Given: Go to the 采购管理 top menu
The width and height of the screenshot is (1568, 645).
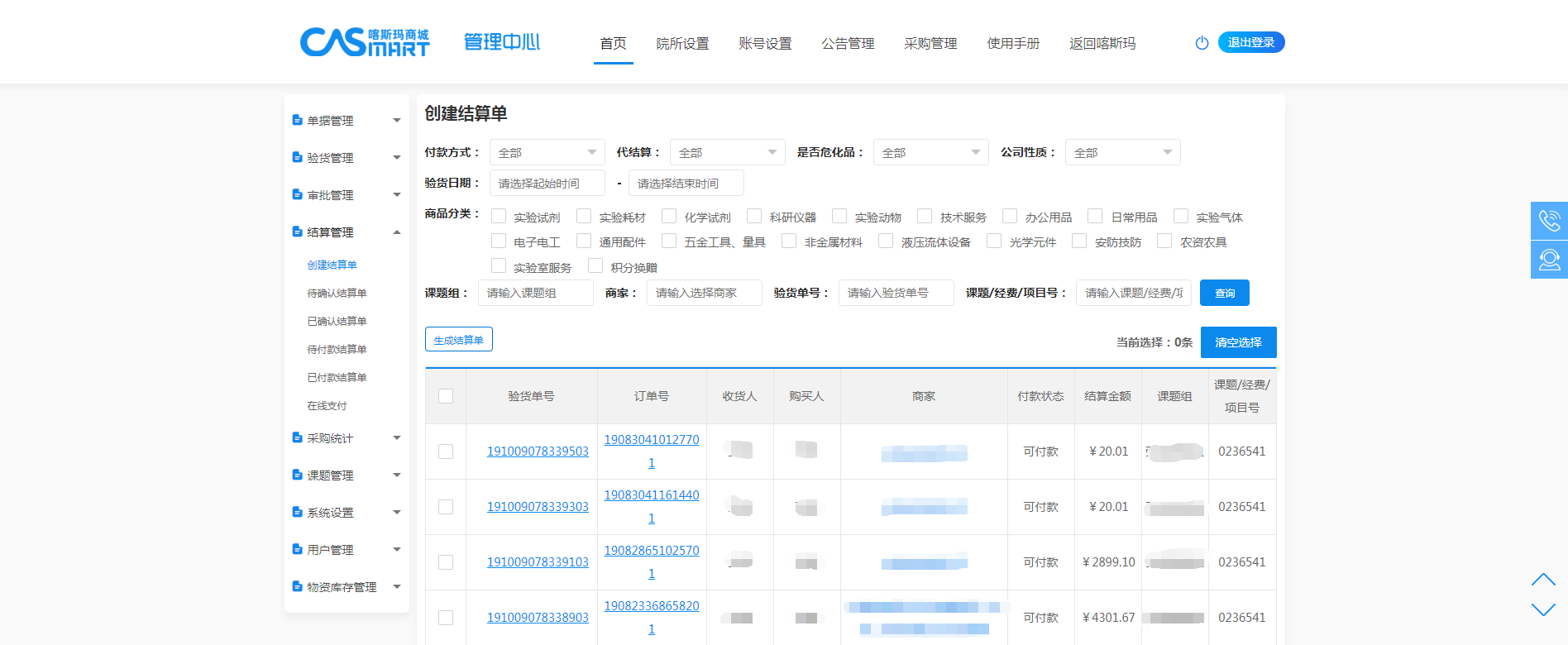Looking at the screenshot, I should [930, 44].
